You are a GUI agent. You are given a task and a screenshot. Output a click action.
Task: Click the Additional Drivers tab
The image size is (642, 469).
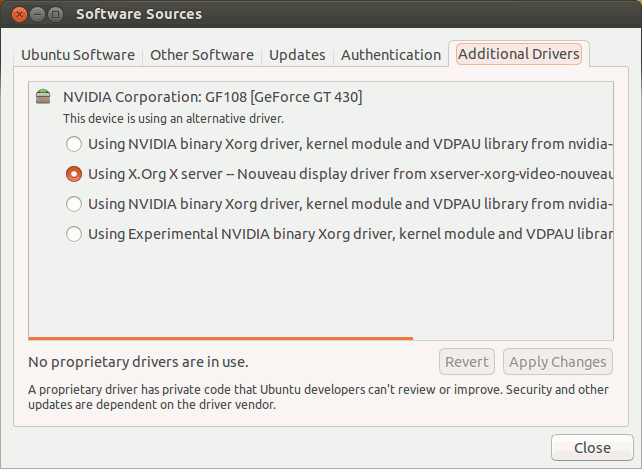tap(518, 54)
